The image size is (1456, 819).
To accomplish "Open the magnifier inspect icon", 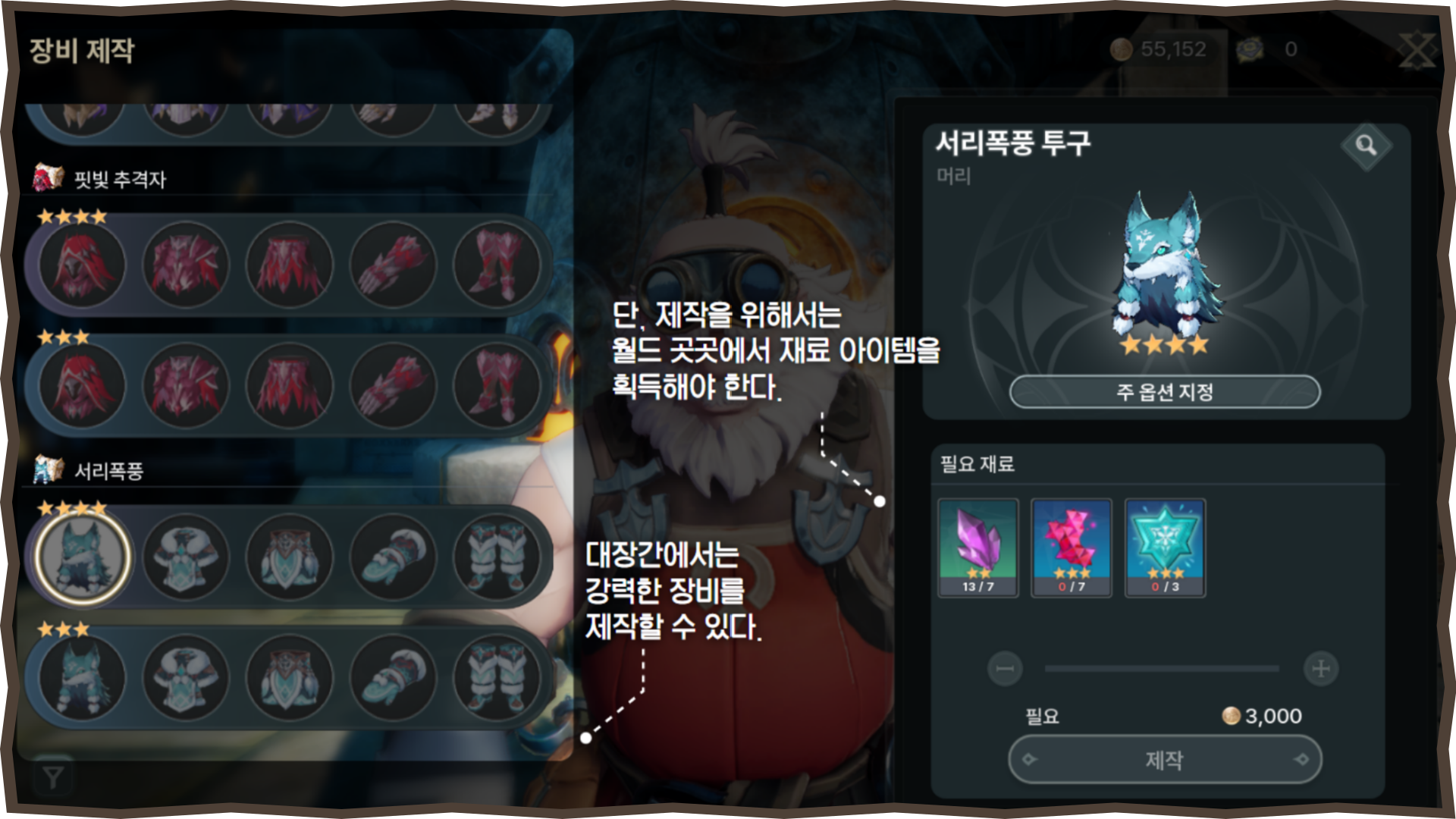I will [x=1366, y=145].
